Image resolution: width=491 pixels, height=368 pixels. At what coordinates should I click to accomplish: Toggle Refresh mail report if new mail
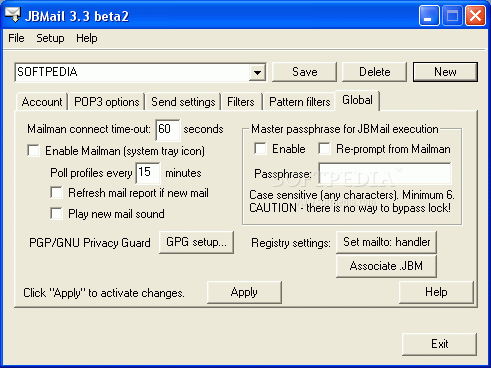tap(56, 193)
